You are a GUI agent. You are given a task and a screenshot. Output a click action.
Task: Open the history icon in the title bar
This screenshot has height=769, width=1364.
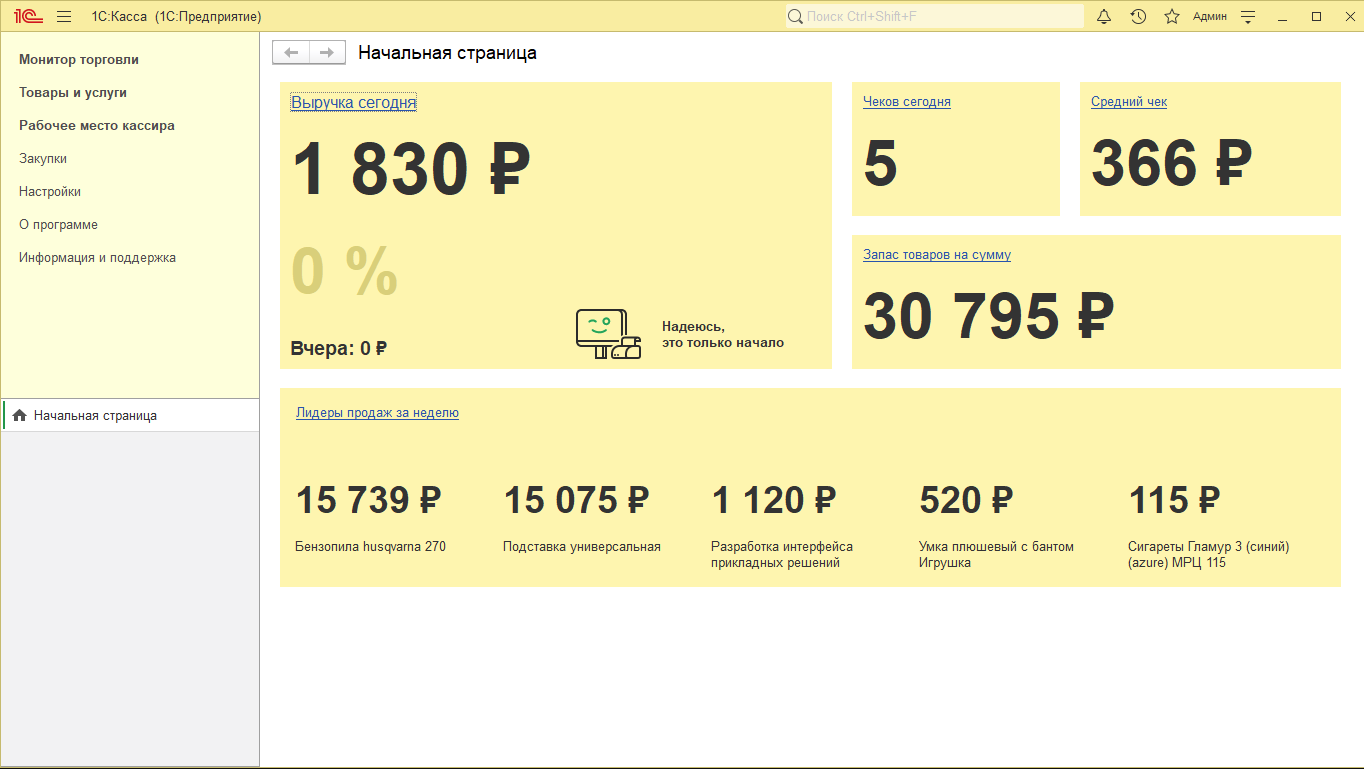1138,16
